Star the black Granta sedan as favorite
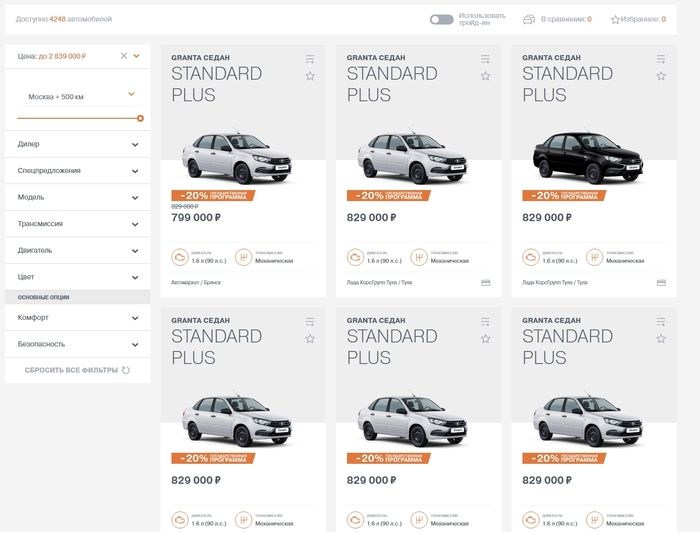The height and width of the screenshot is (534, 700). [661, 76]
